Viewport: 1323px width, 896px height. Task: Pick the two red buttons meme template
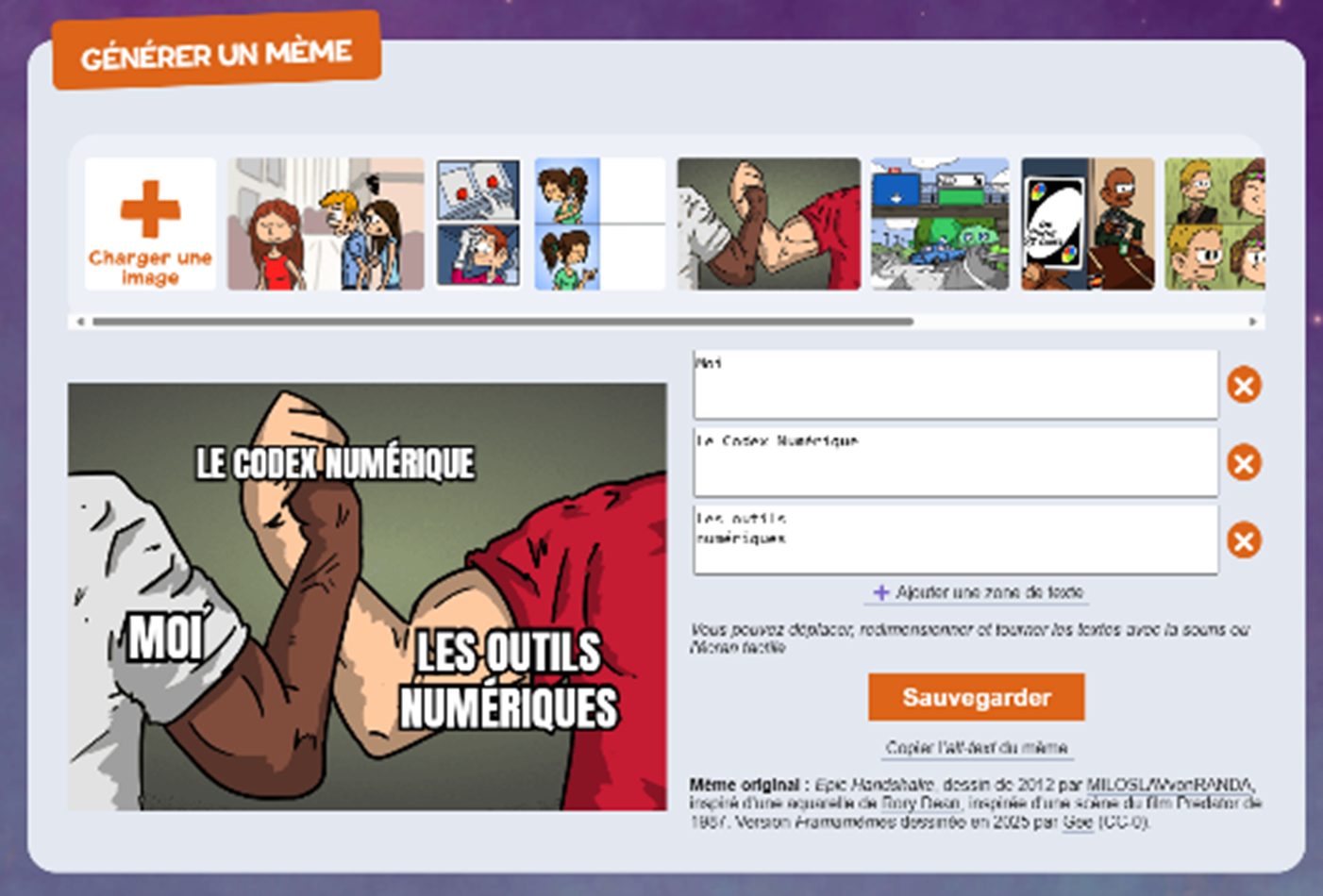[x=477, y=224]
